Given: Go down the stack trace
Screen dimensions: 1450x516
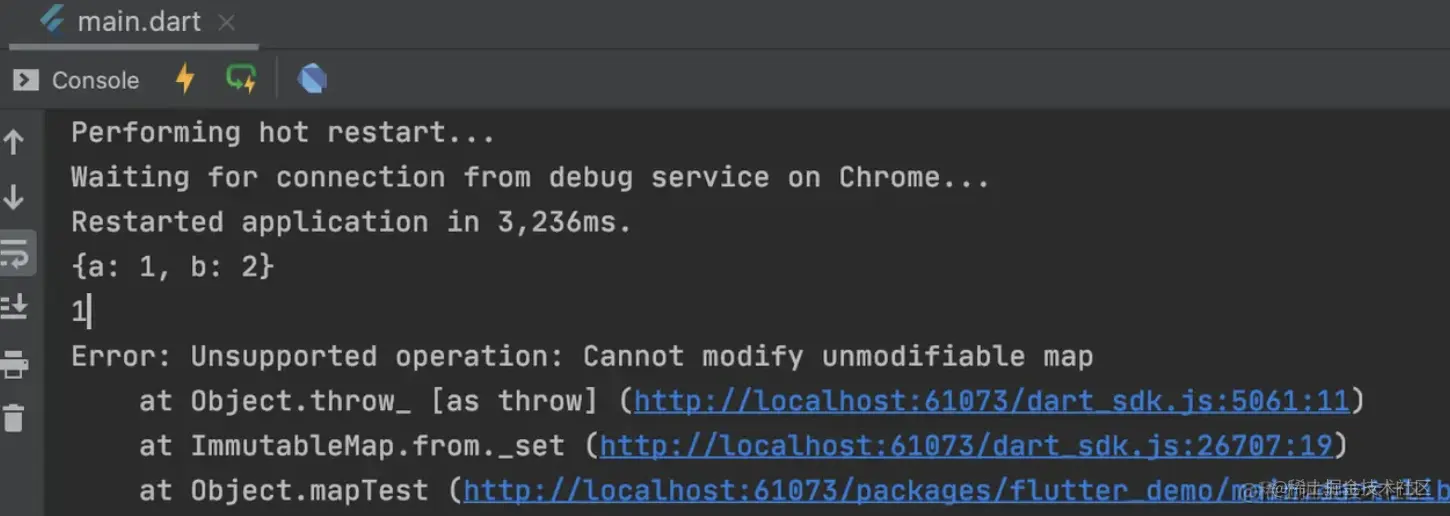Looking at the screenshot, I should coord(14,197).
